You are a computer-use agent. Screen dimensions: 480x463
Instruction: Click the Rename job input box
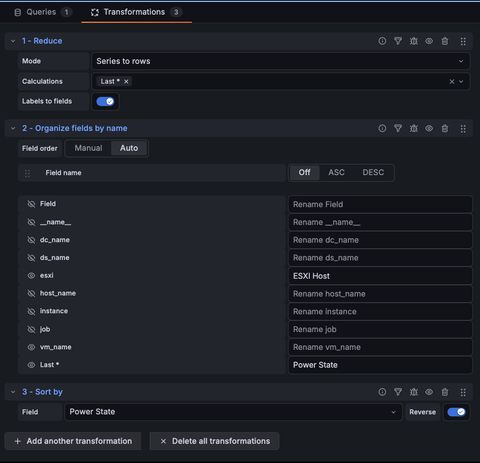click(x=380, y=329)
